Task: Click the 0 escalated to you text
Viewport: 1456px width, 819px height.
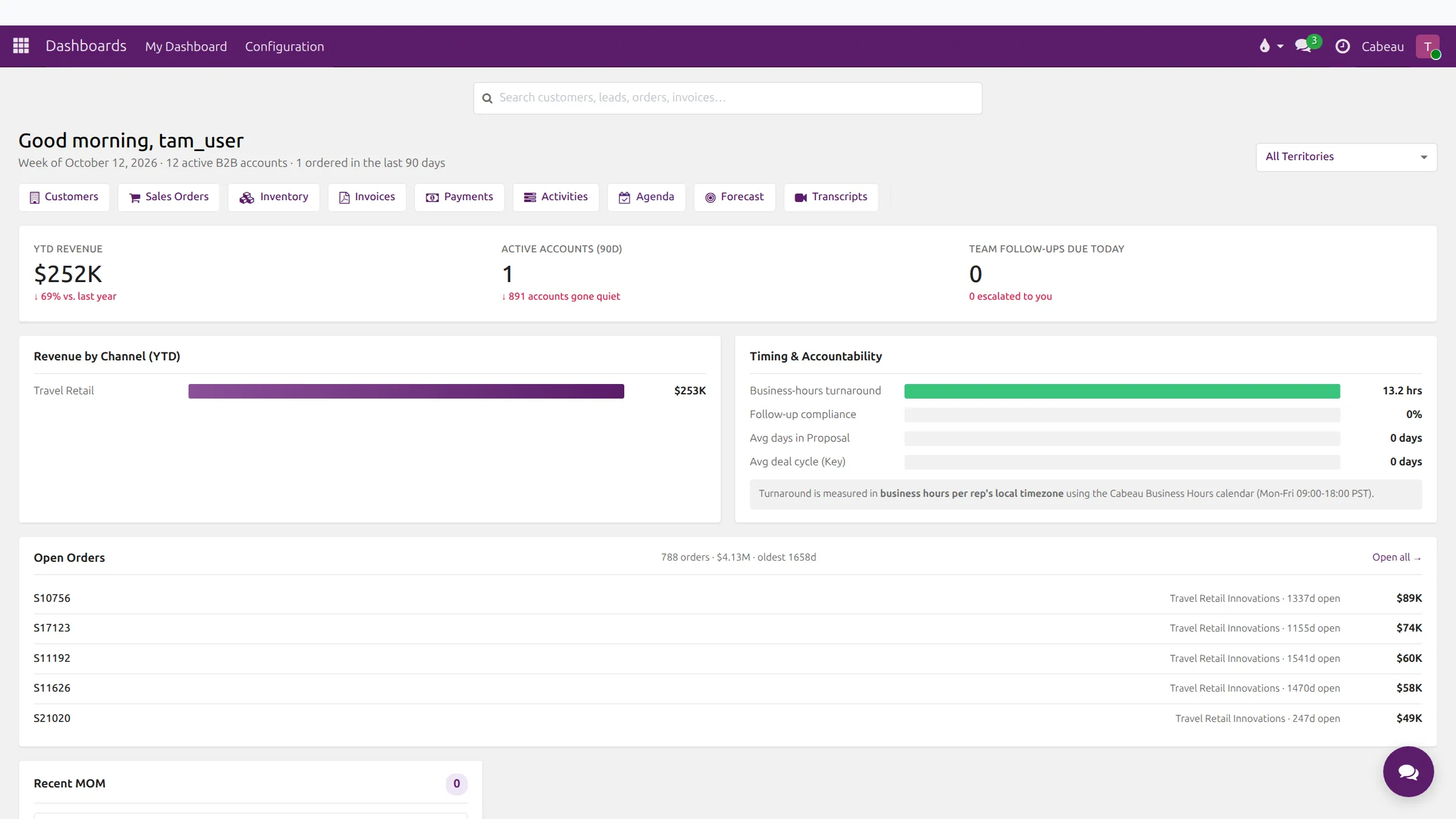Action: pyautogui.click(x=1010, y=297)
